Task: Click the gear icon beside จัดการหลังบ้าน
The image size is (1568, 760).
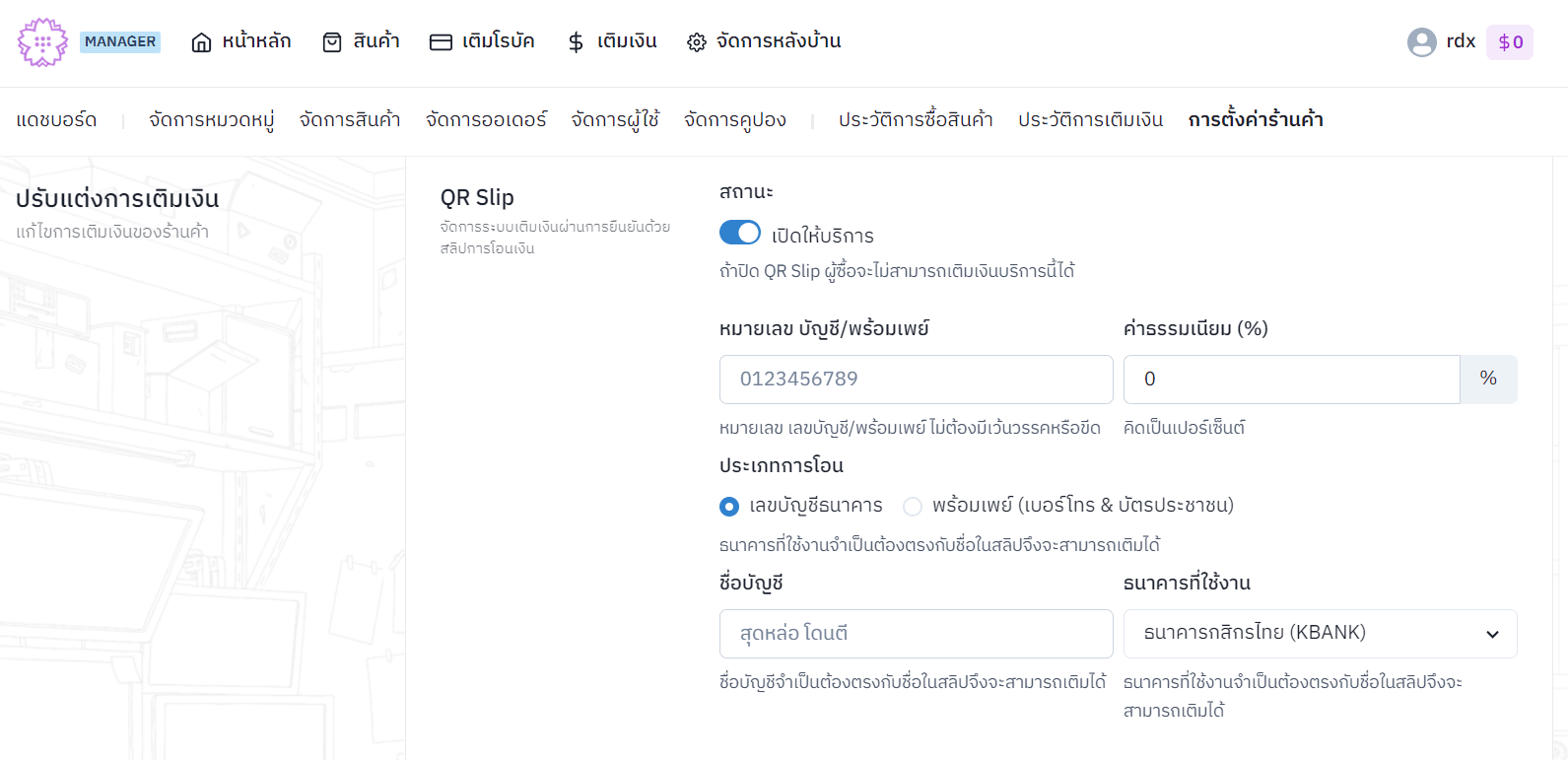Action: [x=697, y=42]
